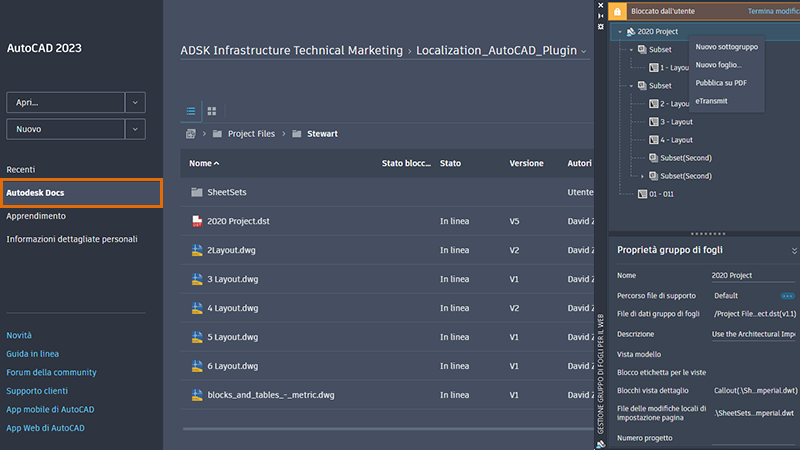800x450 pixels.
Task: Click the Nome field containing 2020 Project
Action: point(750,275)
